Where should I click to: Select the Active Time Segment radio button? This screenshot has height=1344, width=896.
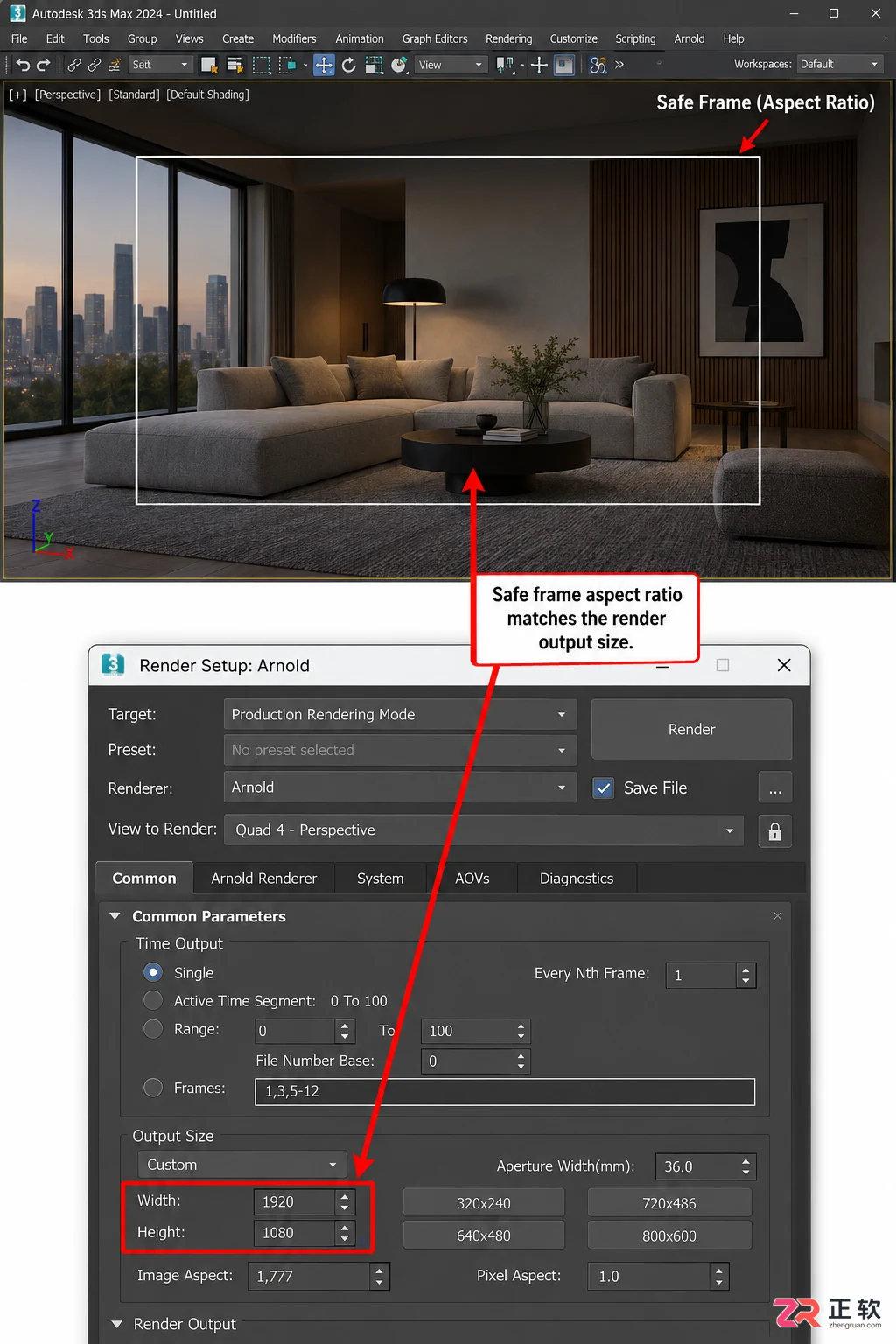153,1000
